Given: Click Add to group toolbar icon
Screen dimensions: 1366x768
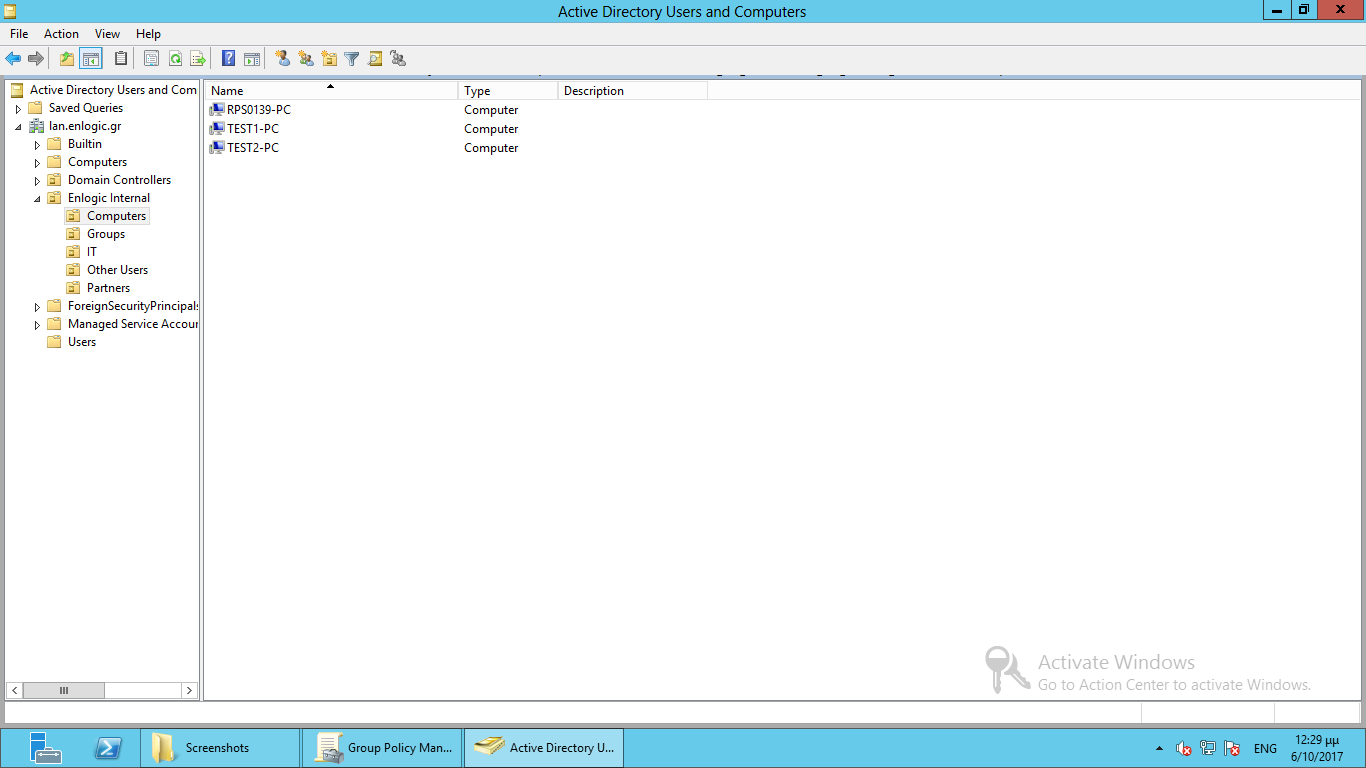Looking at the screenshot, I should (x=398, y=59).
